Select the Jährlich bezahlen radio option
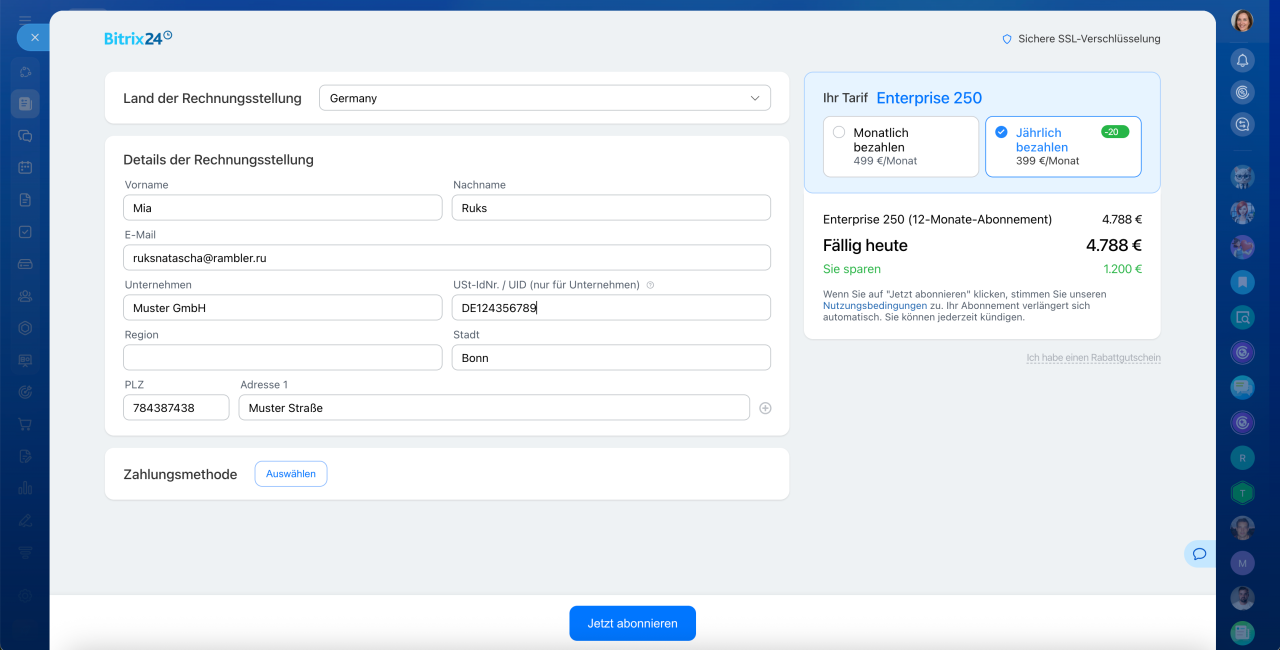This screenshot has width=1280, height=650. (1001, 133)
